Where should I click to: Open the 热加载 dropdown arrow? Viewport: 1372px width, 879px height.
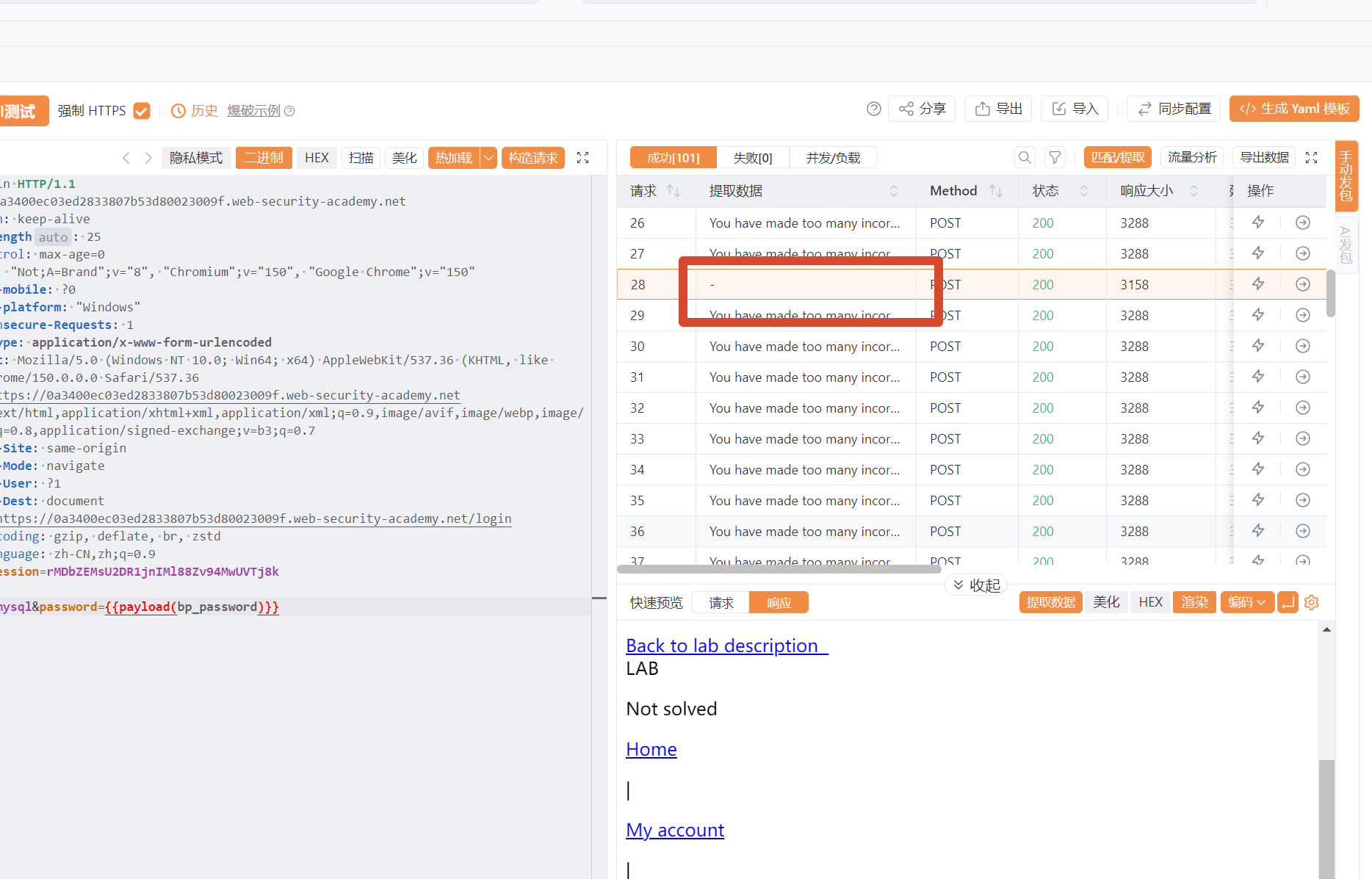click(x=488, y=158)
